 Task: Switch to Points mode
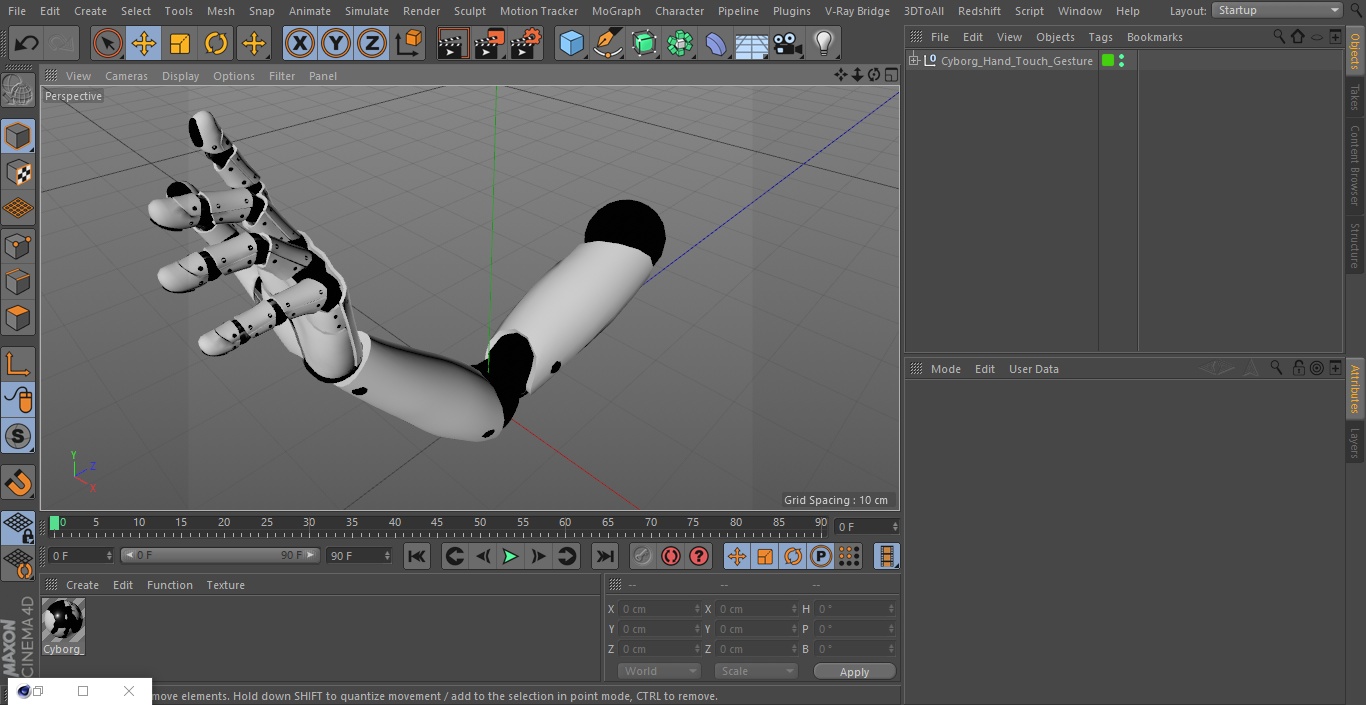point(18,245)
